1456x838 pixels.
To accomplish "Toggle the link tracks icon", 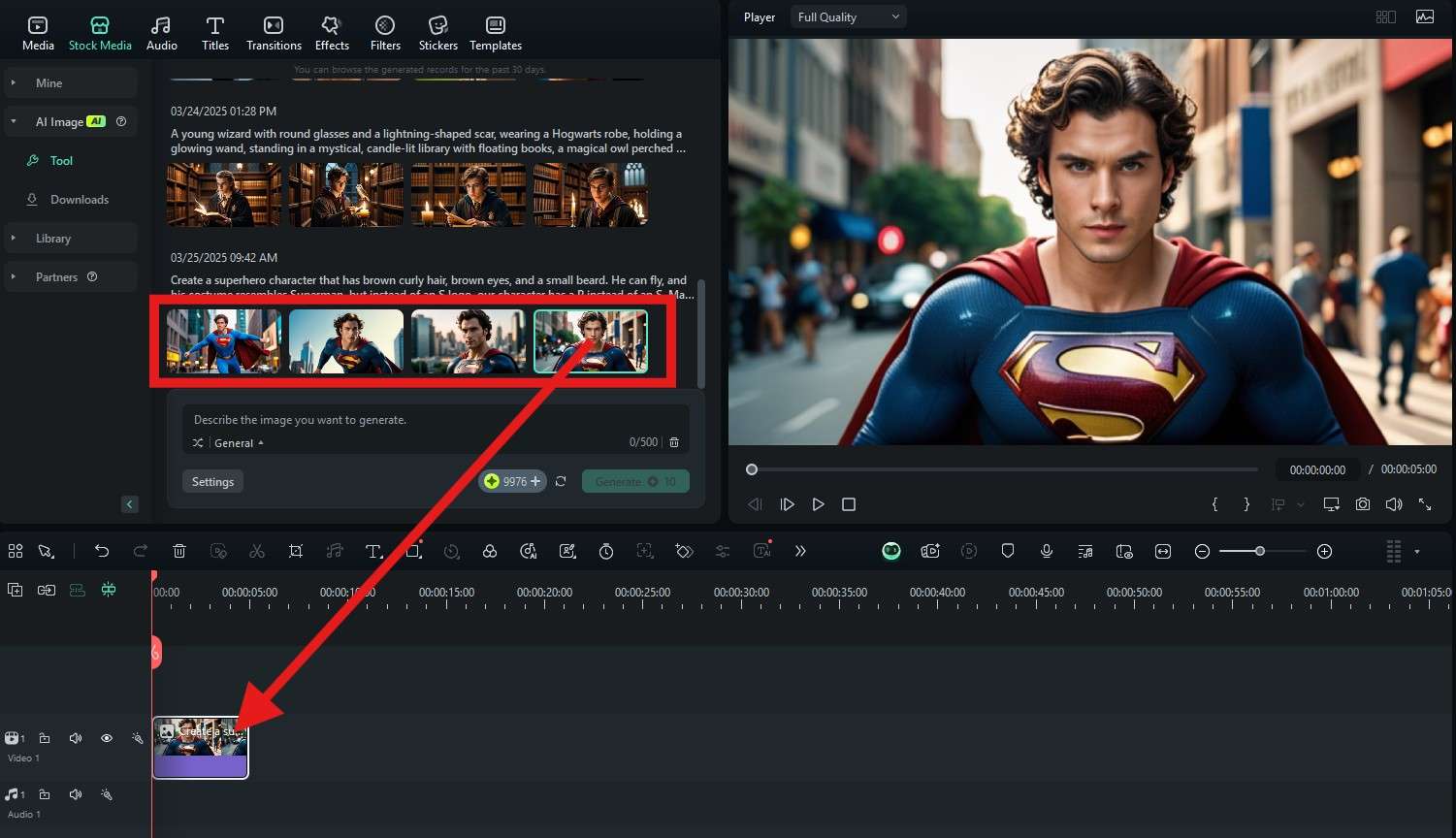I will point(47,590).
